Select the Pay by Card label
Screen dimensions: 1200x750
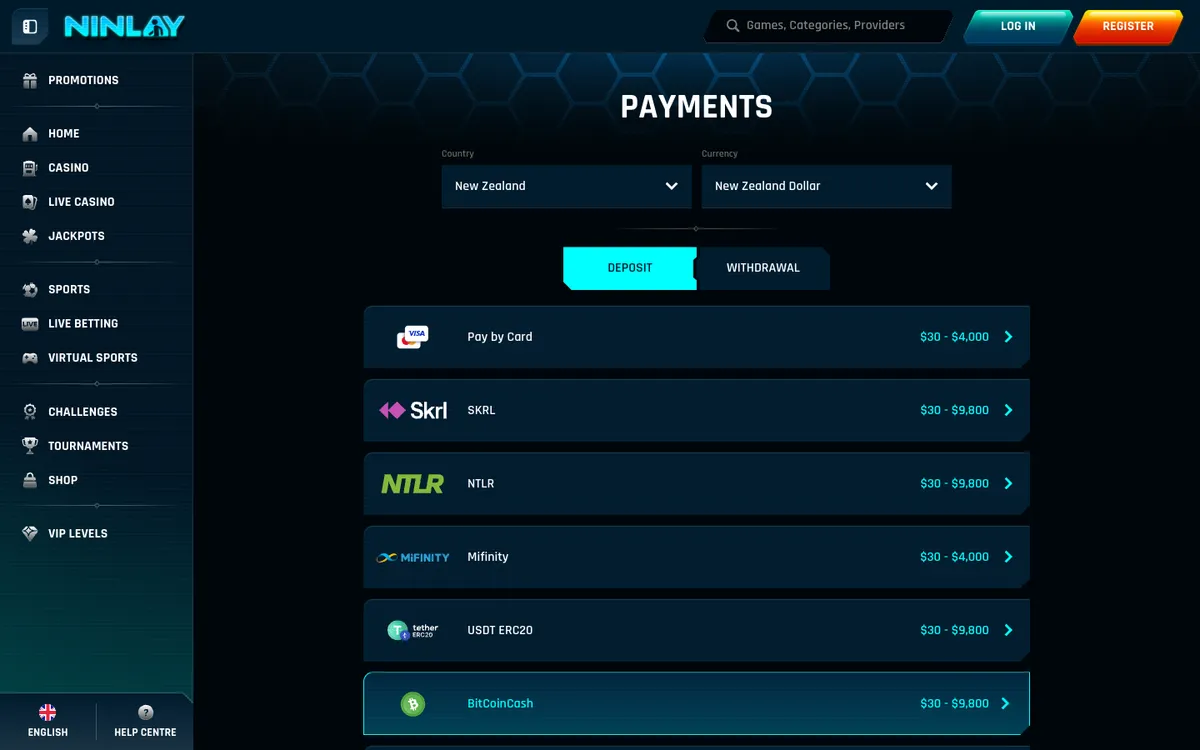[500, 337]
